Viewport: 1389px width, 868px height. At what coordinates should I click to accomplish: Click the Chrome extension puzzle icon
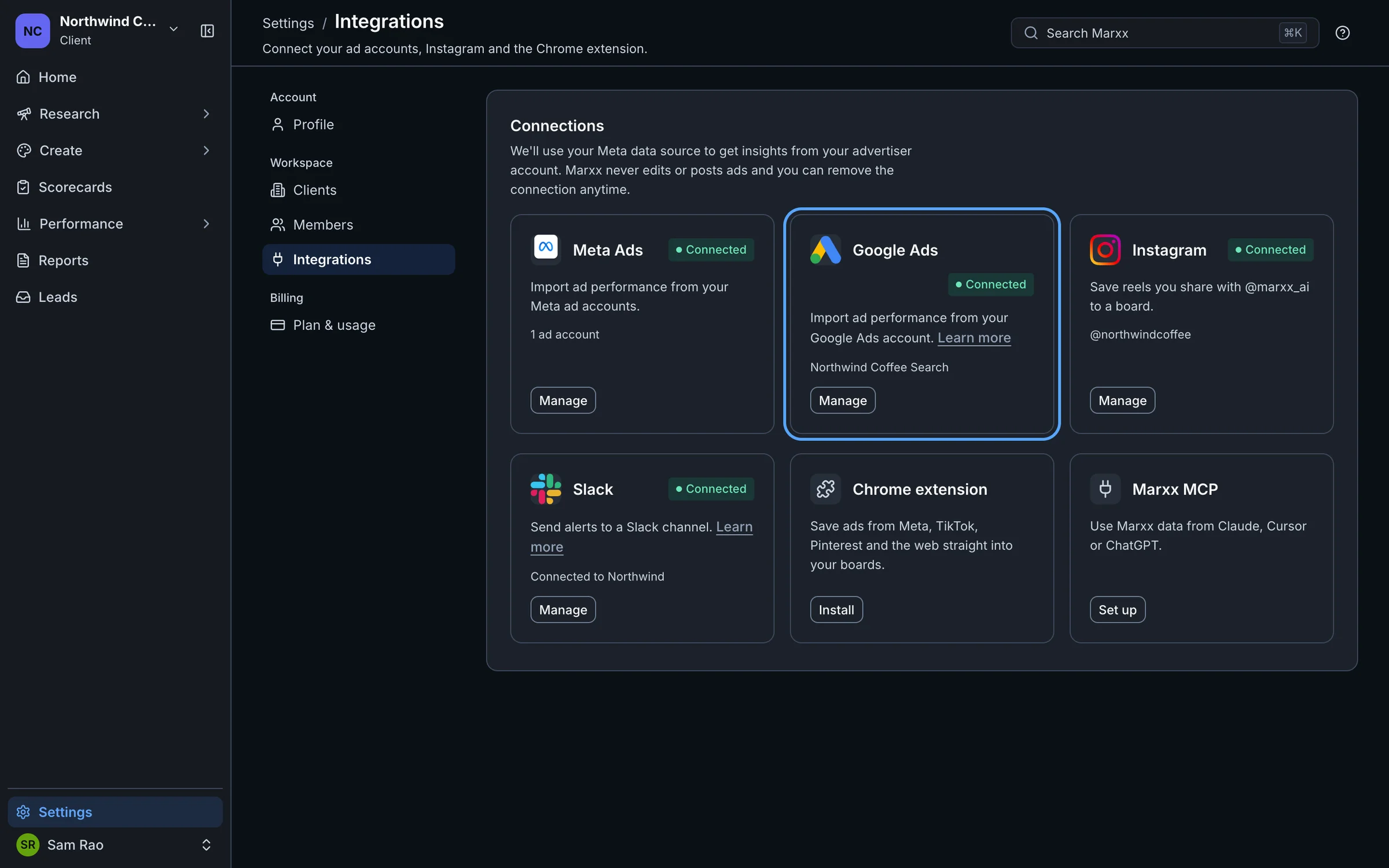pos(825,489)
